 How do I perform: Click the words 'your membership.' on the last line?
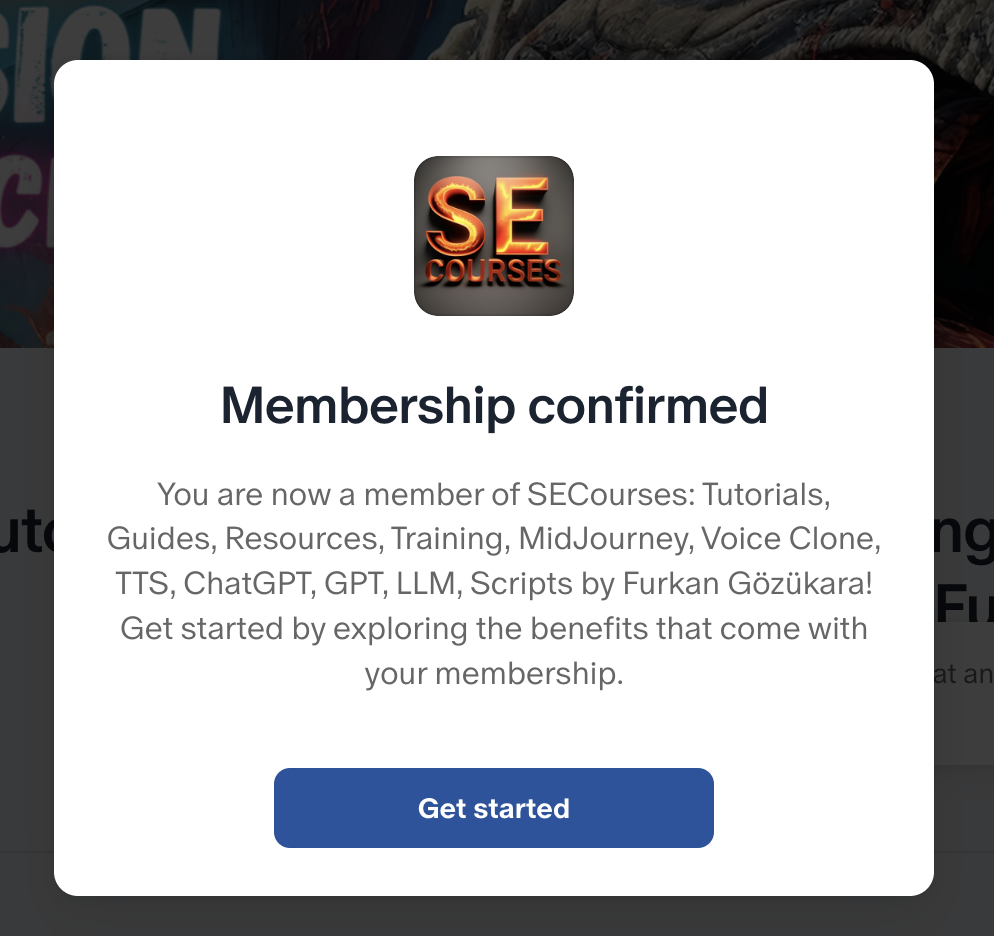point(494,674)
